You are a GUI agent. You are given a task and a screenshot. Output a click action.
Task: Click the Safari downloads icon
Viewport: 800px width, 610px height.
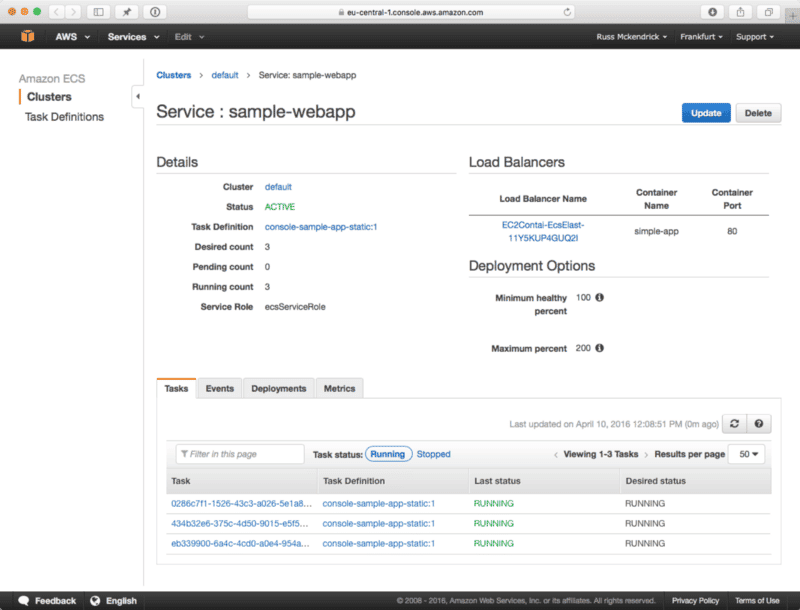pyautogui.click(x=710, y=13)
